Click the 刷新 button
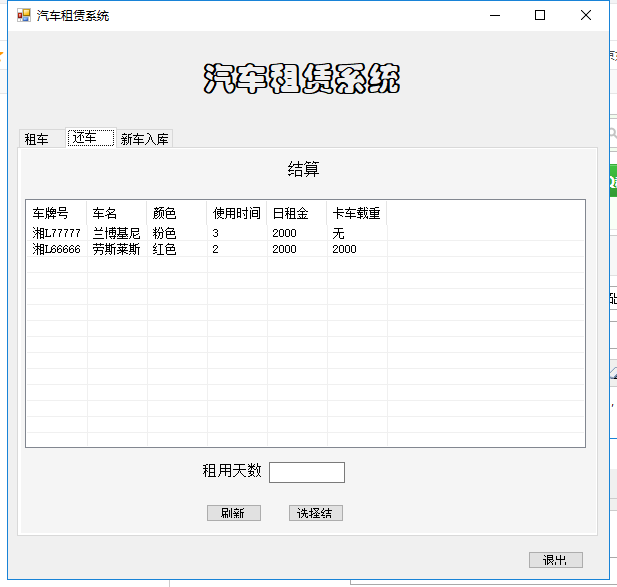The width and height of the screenshot is (617, 587). pos(234,513)
